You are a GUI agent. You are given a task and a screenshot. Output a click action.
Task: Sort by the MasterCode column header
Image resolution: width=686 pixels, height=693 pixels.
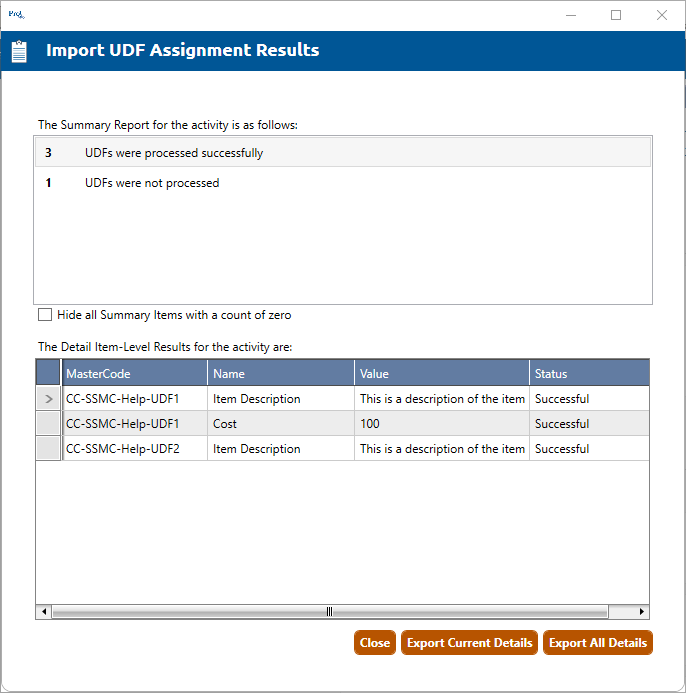pos(135,374)
